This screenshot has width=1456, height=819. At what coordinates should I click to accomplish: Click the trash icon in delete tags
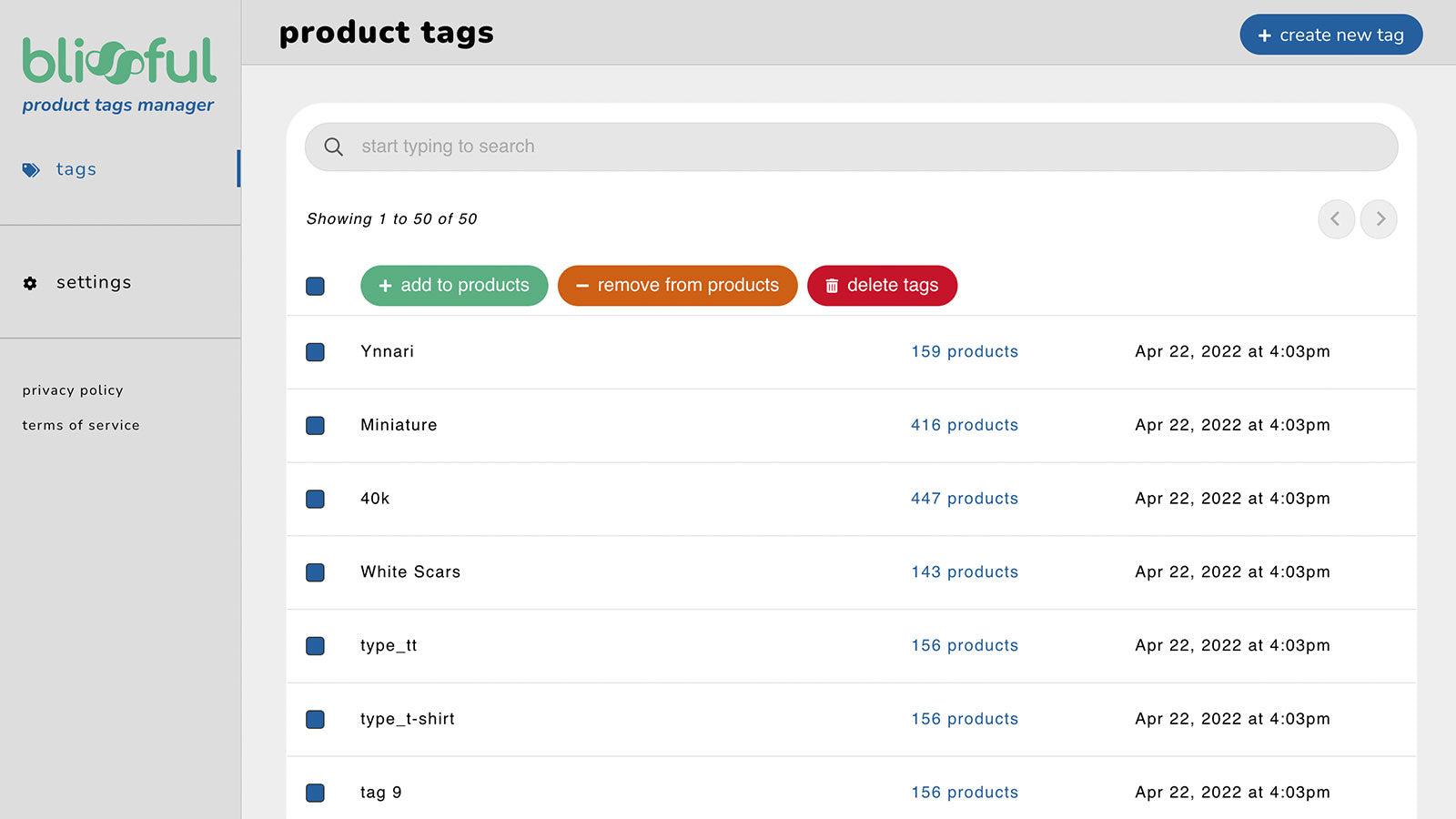pyautogui.click(x=832, y=286)
